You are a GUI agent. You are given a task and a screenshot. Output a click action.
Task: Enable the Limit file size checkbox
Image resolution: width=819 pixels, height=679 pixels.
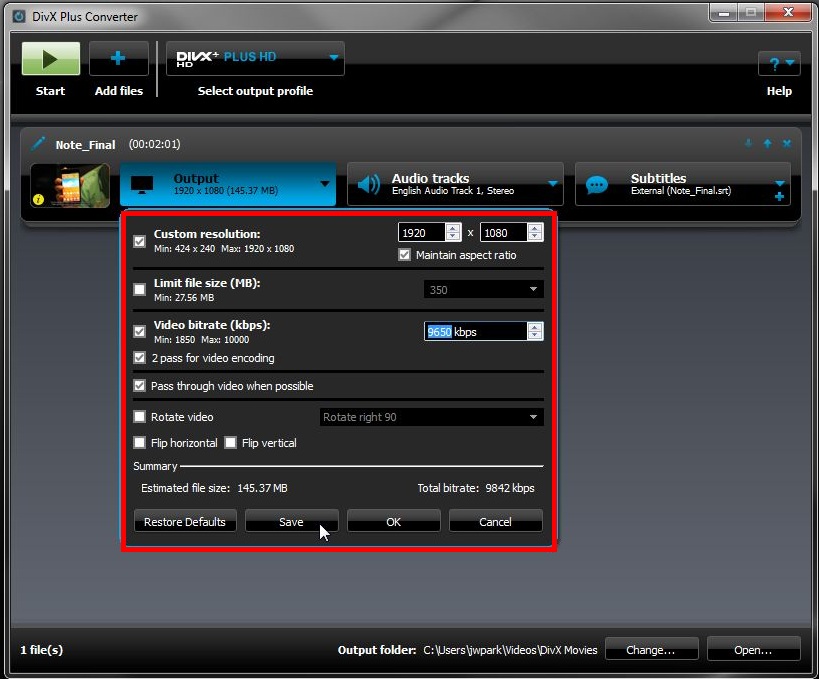pyautogui.click(x=140, y=290)
